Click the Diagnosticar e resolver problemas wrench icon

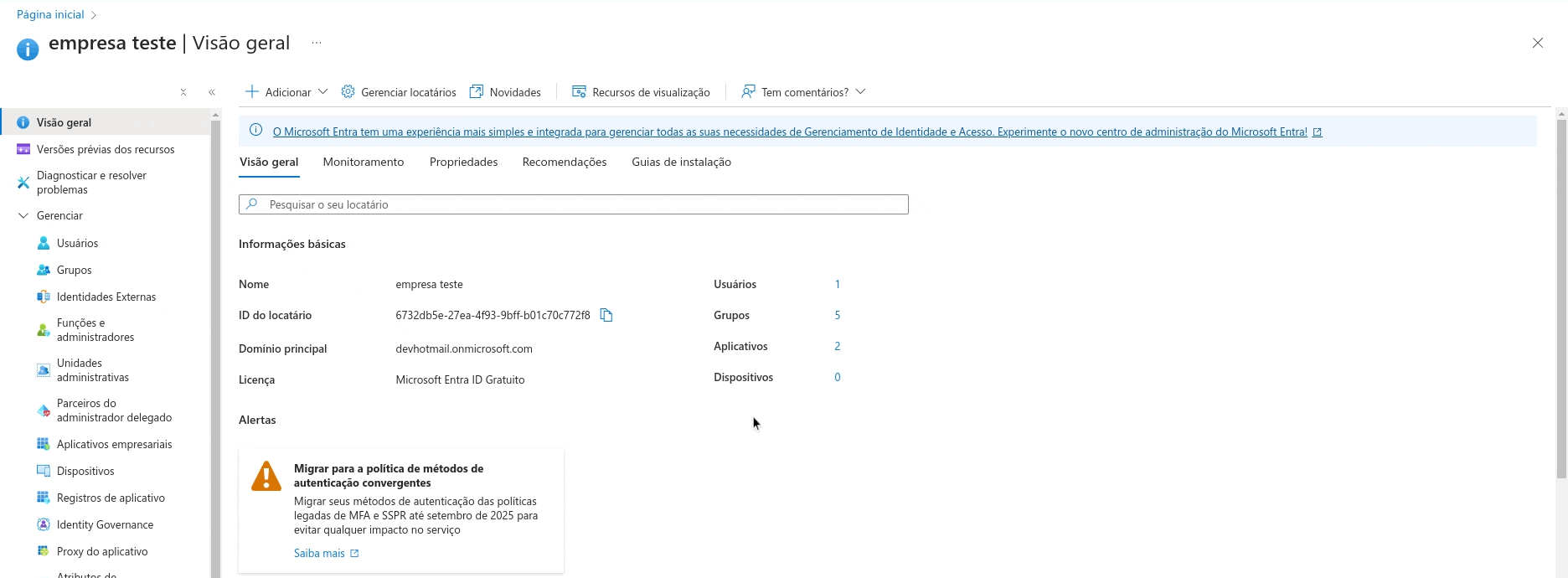(x=23, y=183)
